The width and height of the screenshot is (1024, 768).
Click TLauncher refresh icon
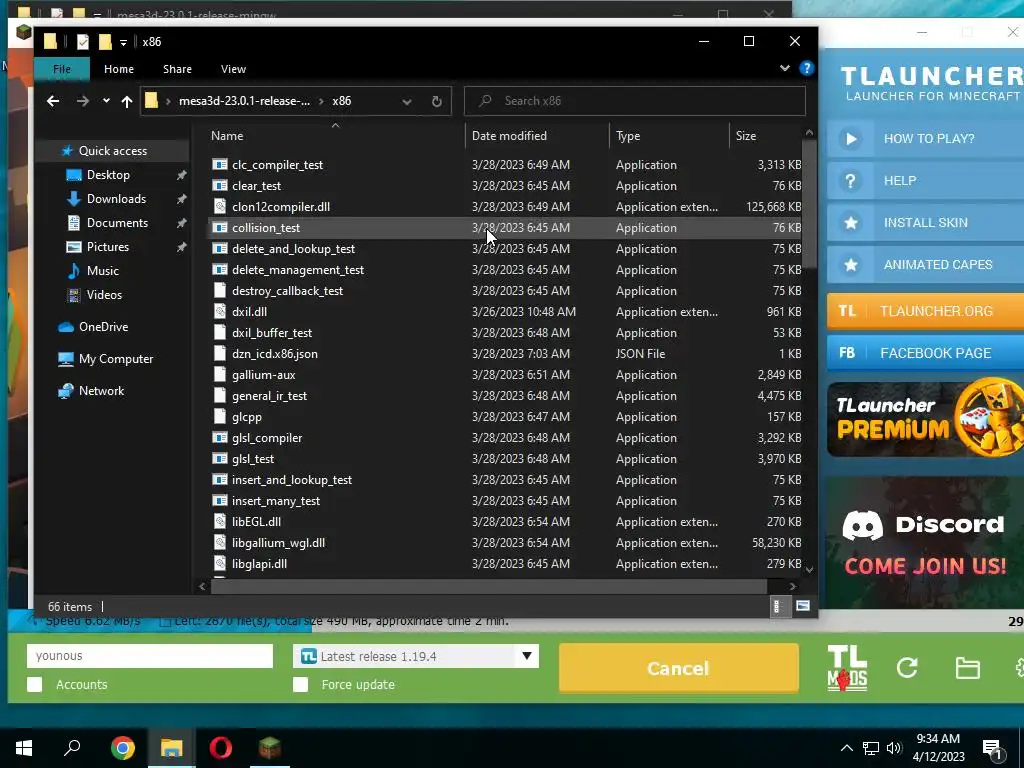click(x=907, y=667)
